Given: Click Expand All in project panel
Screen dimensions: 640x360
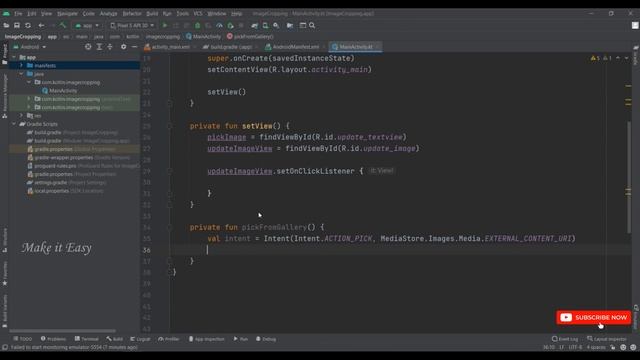Looking at the screenshot, I should (99, 47).
